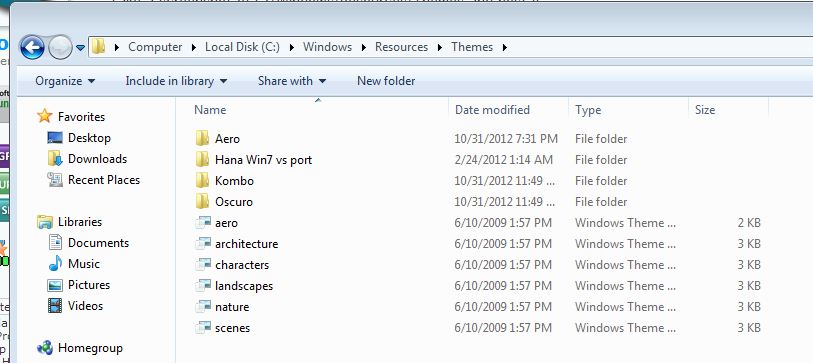813x363 pixels.
Task: Open the recent pages dropdown arrow
Action: coord(80,48)
